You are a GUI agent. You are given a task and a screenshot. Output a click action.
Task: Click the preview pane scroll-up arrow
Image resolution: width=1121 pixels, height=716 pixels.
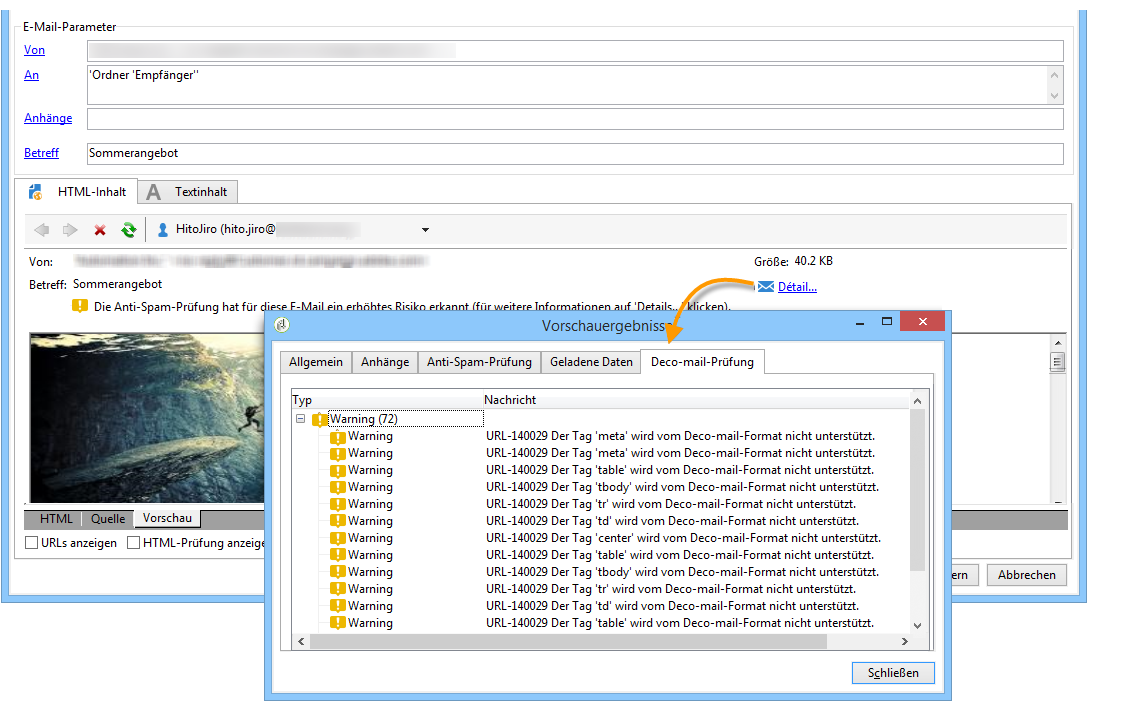pos(1058,343)
